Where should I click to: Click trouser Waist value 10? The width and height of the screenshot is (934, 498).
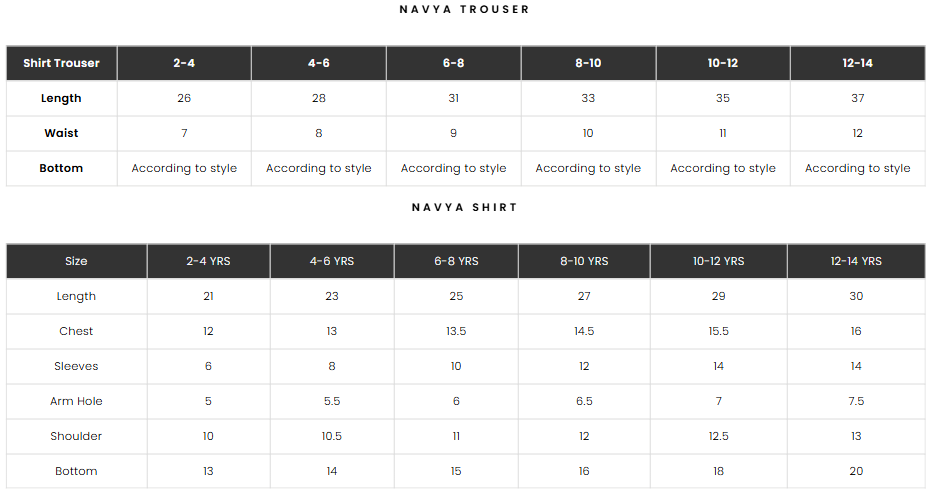click(x=588, y=133)
